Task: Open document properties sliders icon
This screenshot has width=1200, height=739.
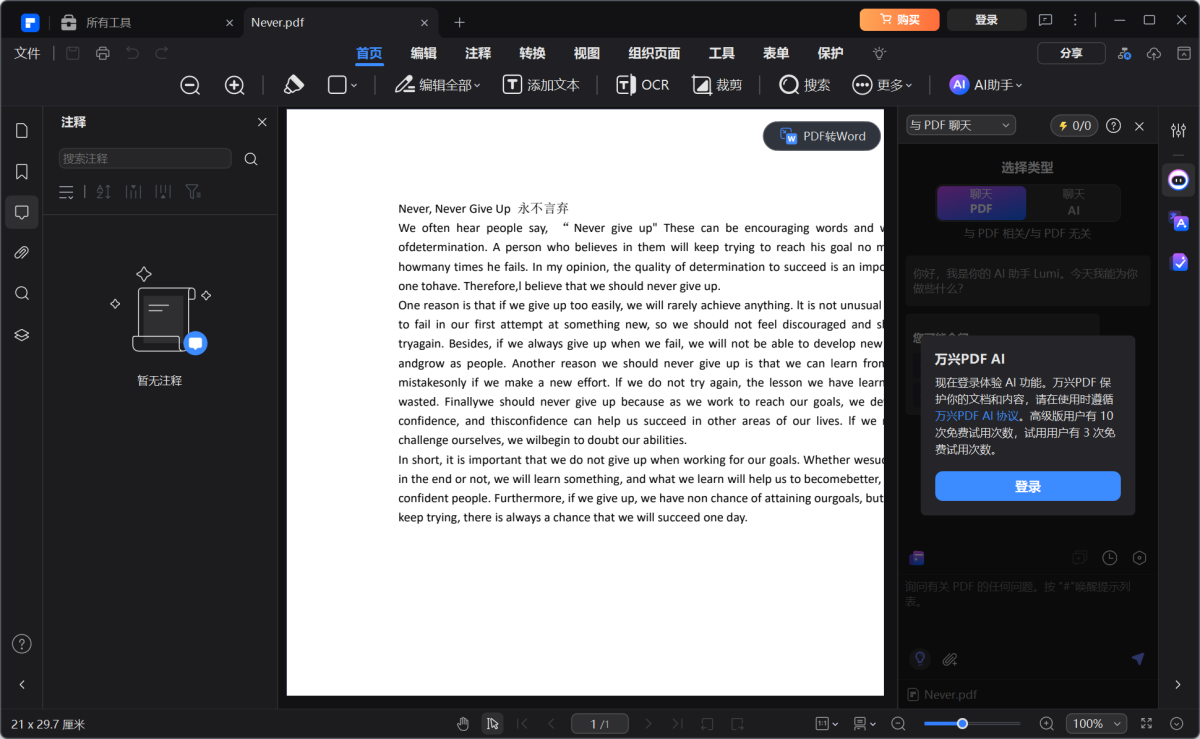Action: [x=1177, y=129]
